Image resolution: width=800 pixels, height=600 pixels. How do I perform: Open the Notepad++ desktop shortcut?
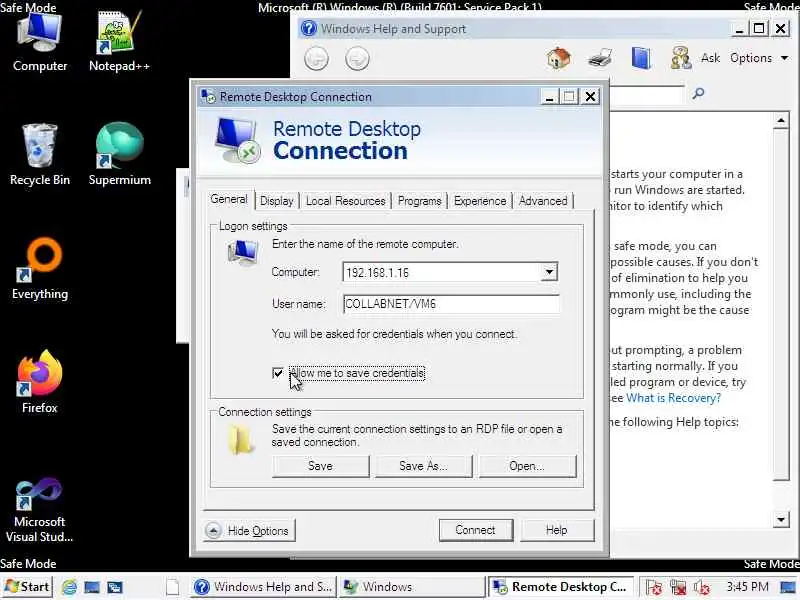pos(119,43)
